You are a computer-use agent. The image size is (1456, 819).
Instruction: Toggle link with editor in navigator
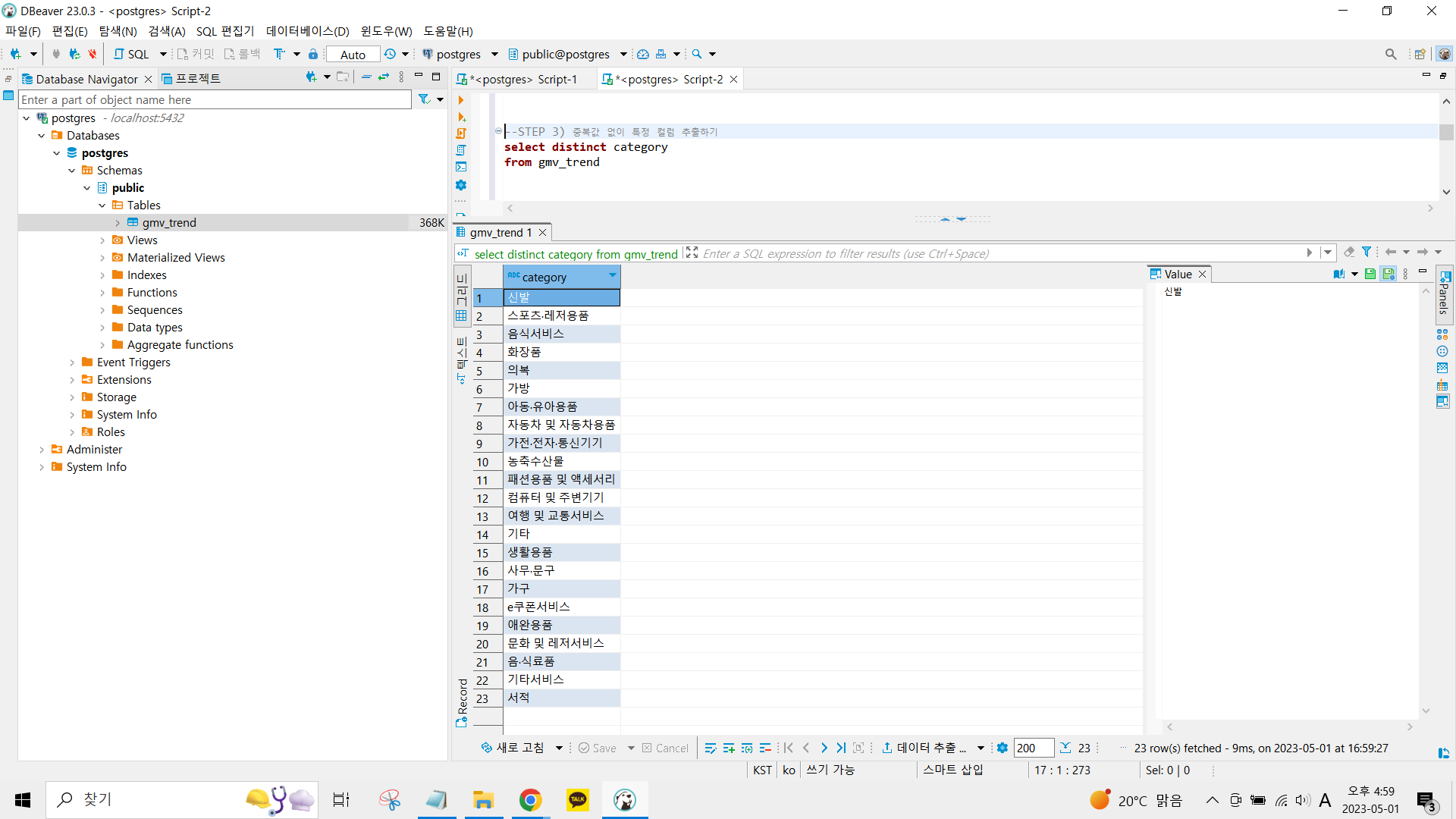(384, 77)
